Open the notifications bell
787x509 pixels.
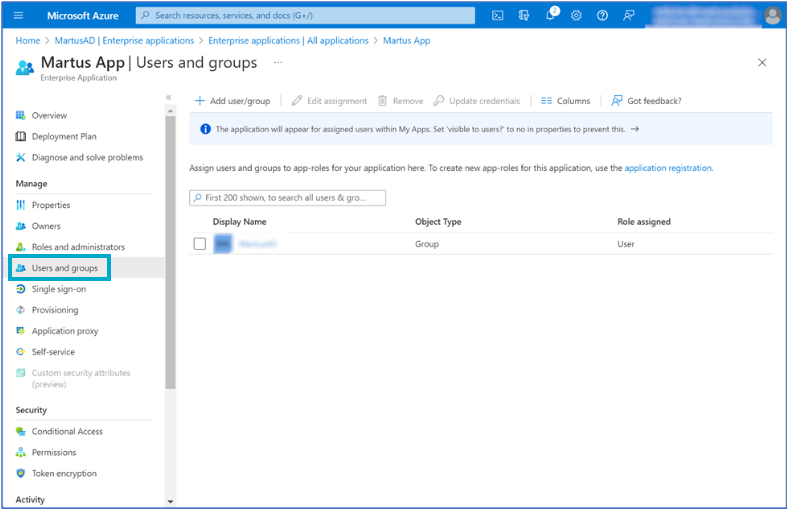(x=551, y=15)
